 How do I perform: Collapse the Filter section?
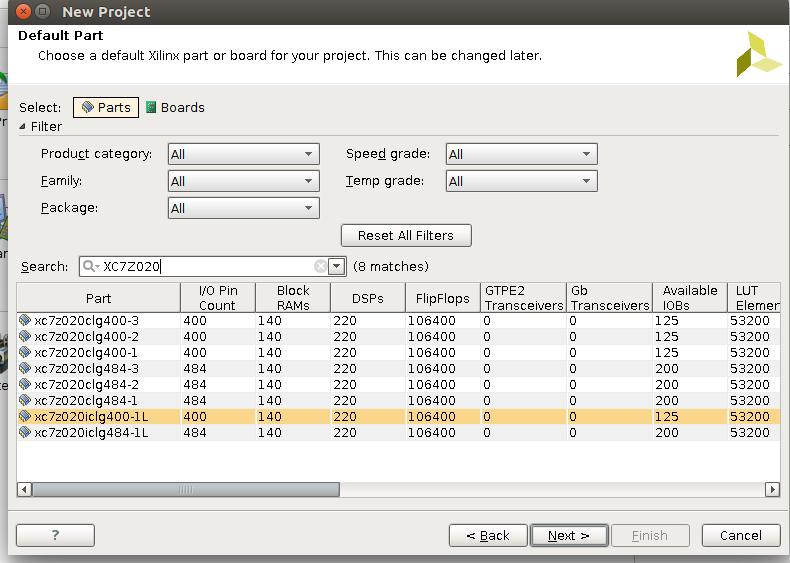[24, 127]
